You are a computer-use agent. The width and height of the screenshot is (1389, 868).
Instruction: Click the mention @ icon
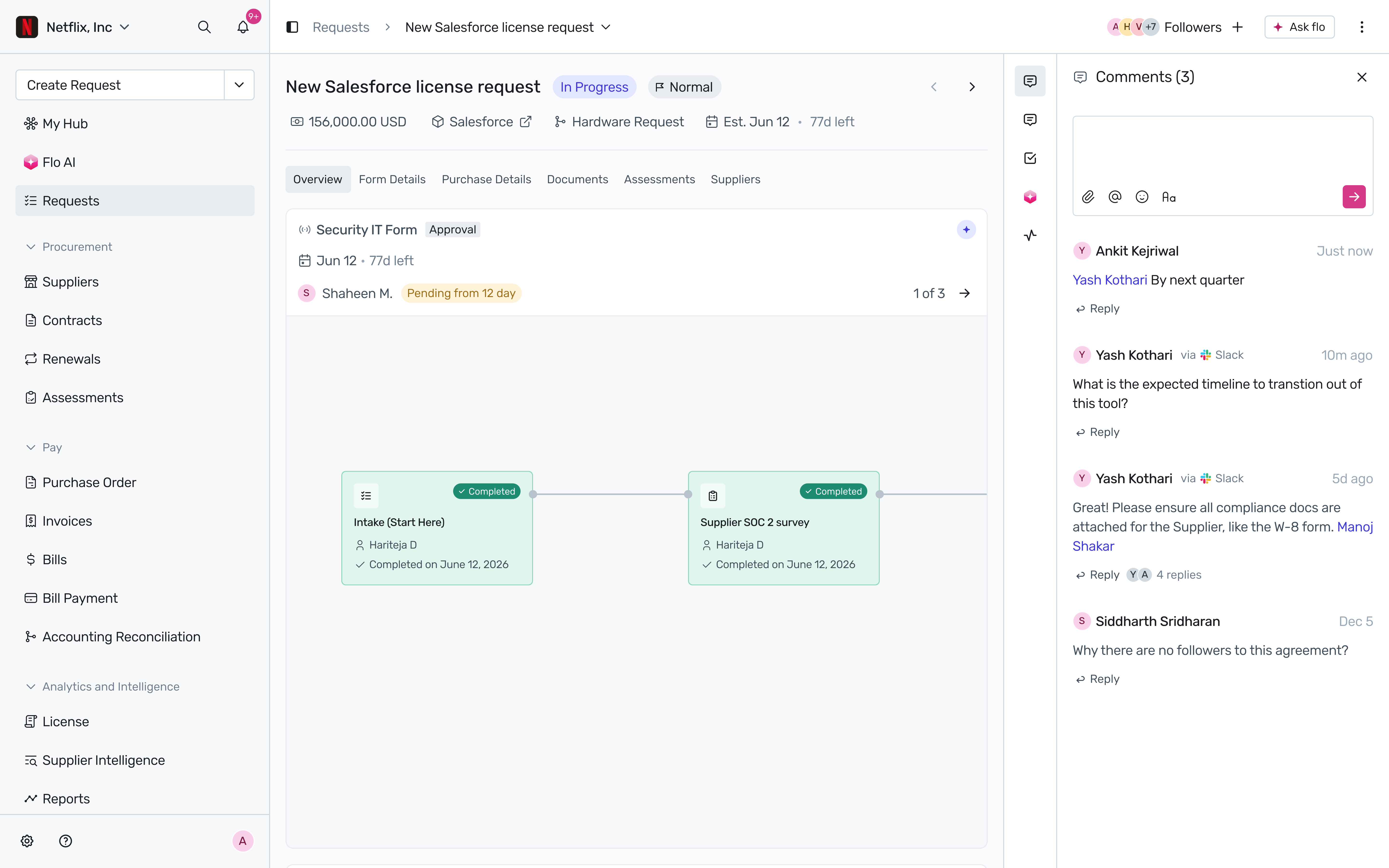(1115, 197)
